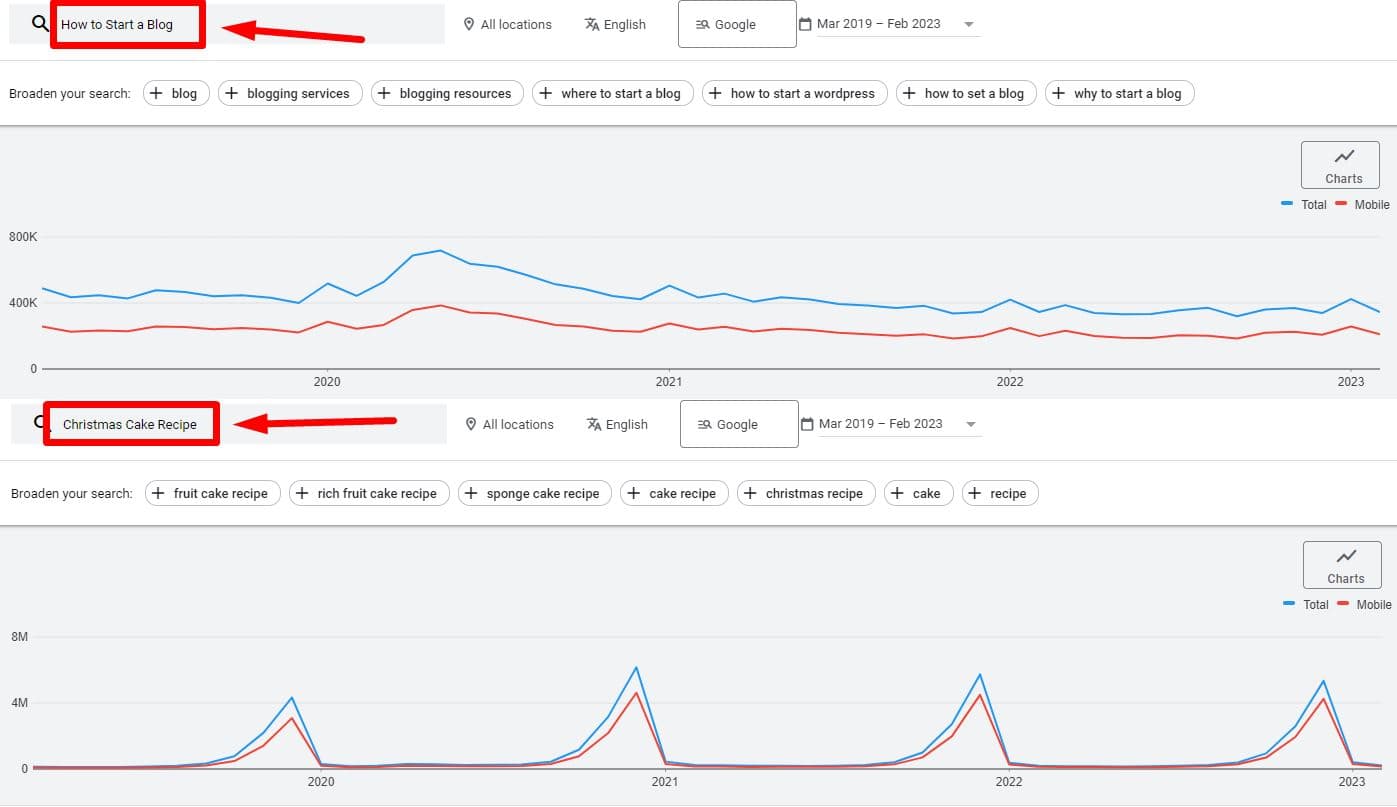Image resolution: width=1397 pixels, height=807 pixels.
Task: Click Google search network button in Christmas Cake Recipe panel
Action: [739, 424]
